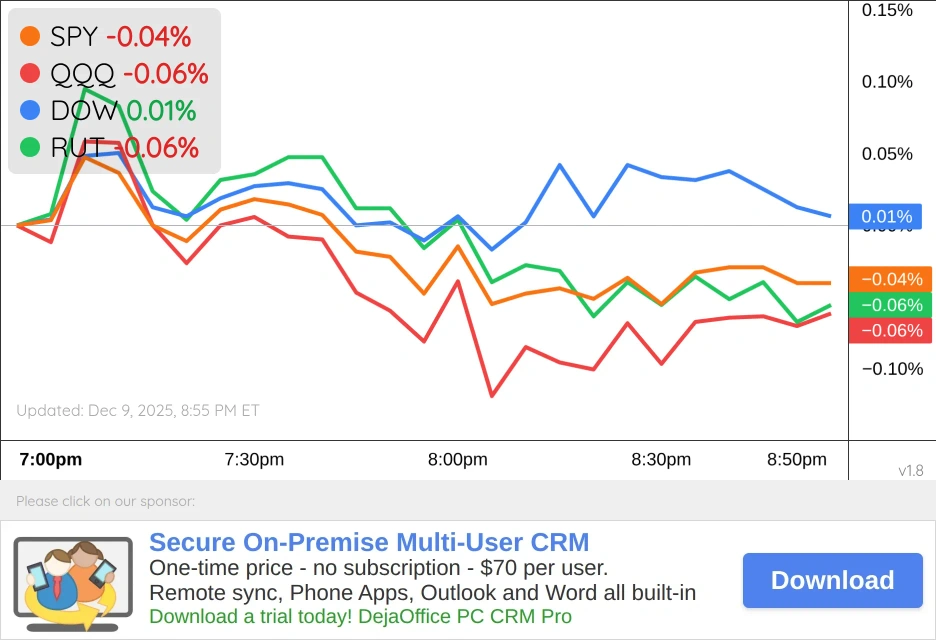Click the blue 0.01% price tag
The height and width of the screenshot is (640, 936).
pyautogui.click(x=890, y=217)
